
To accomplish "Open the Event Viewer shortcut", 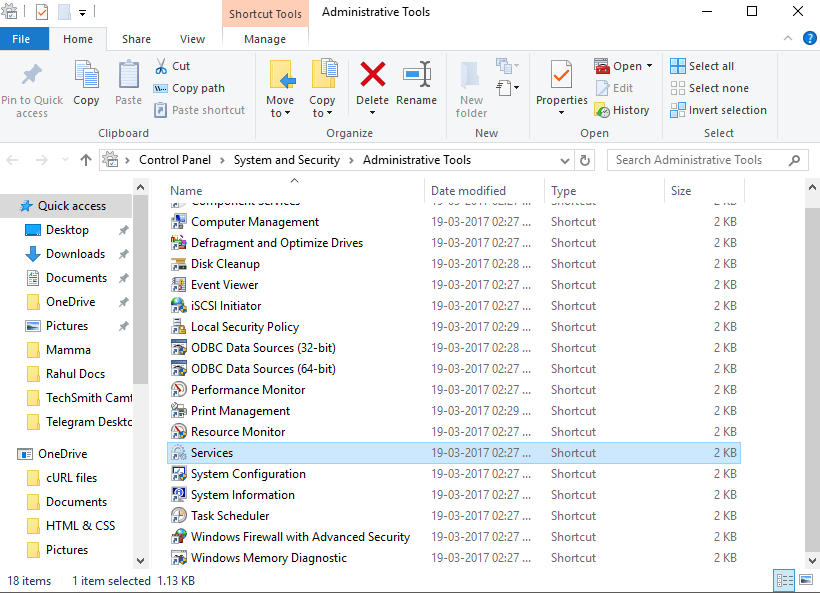I will click(x=224, y=285).
